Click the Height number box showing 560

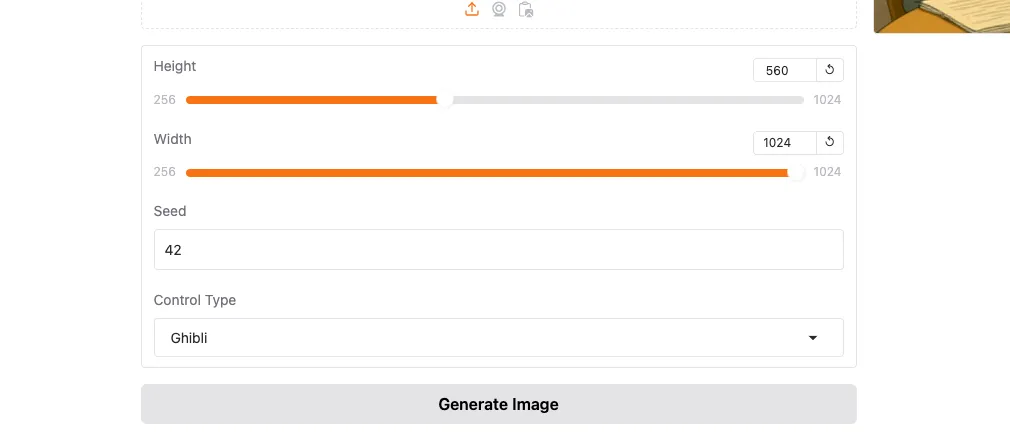[784, 70]
